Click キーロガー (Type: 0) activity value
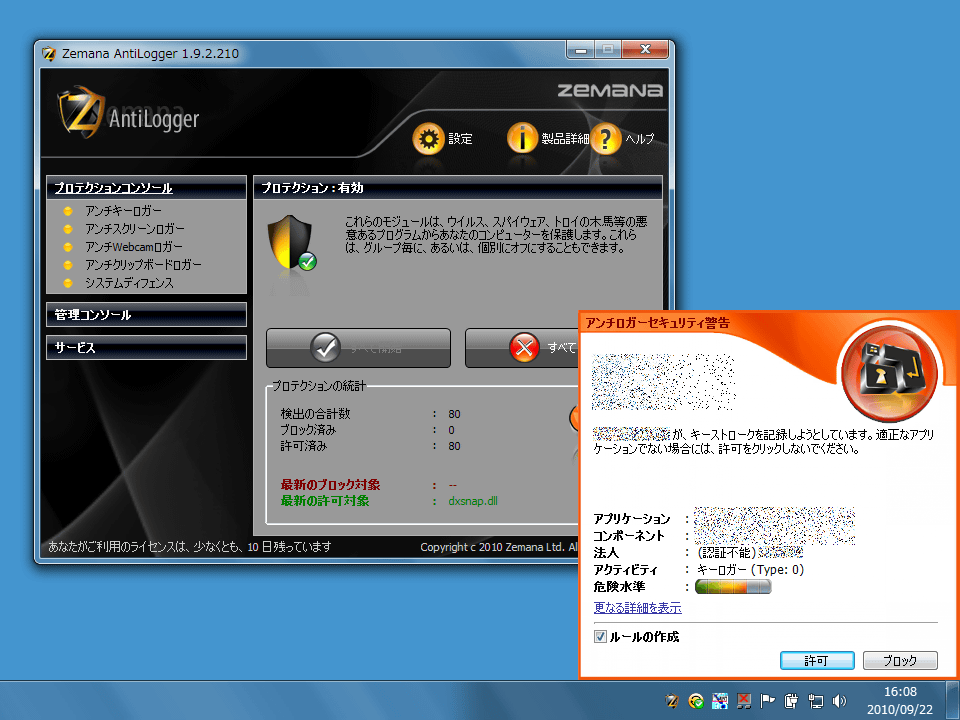Viewport: 960px width, 720px height. [751, 570]
